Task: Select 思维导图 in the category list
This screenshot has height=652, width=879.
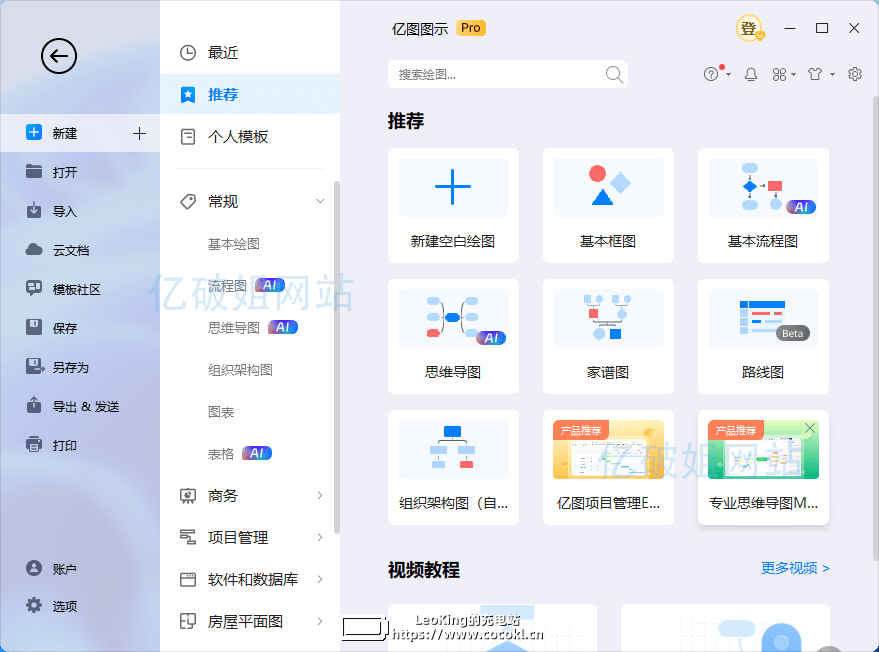Action: click(234, 328)
